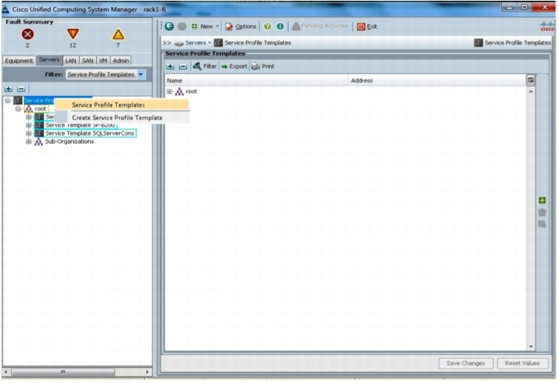This screenshot has height=383, width=559.
Task: Switch to the VM tab
Action: pos(103,61)
